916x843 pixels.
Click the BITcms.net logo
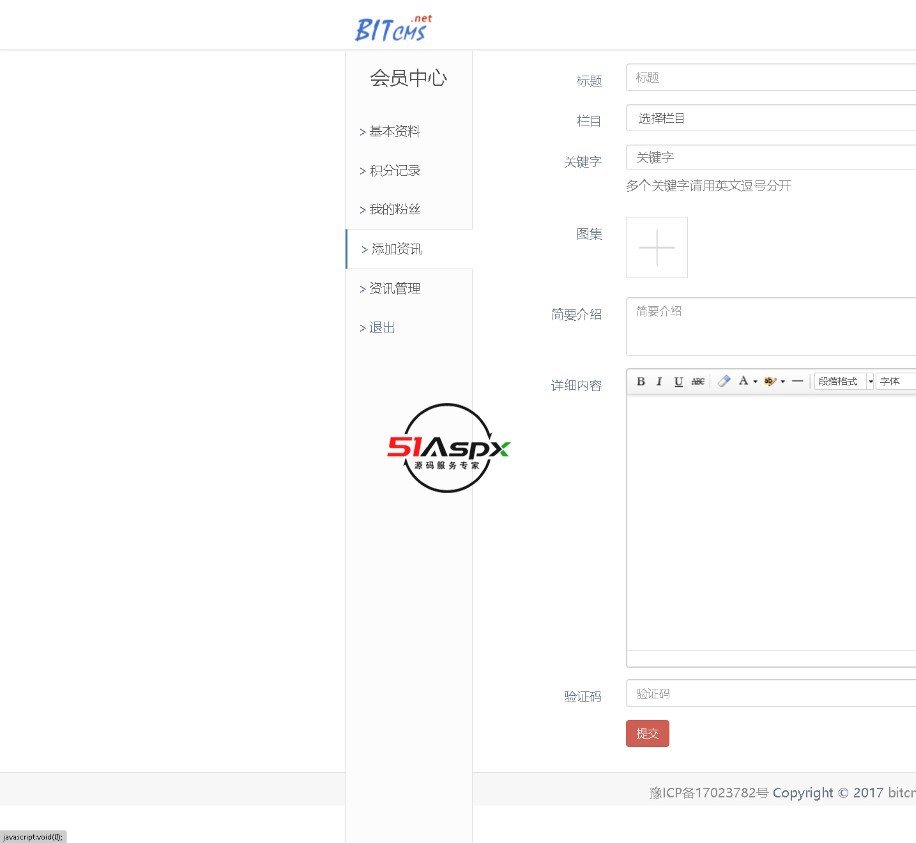[x=393, y=29]
